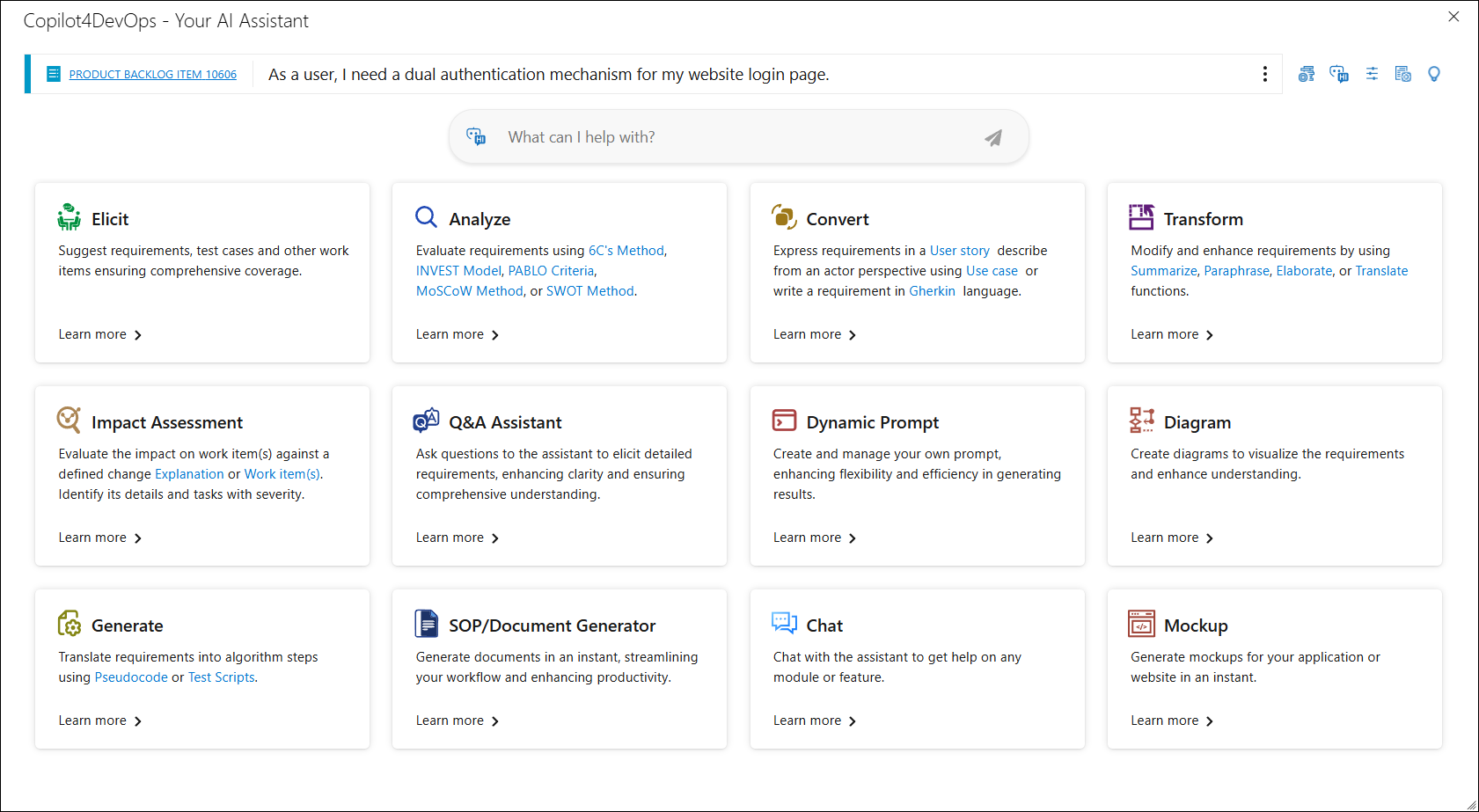Open Learn more on Mockup card
This screenshot has height=812, width=1479.
1173,721
